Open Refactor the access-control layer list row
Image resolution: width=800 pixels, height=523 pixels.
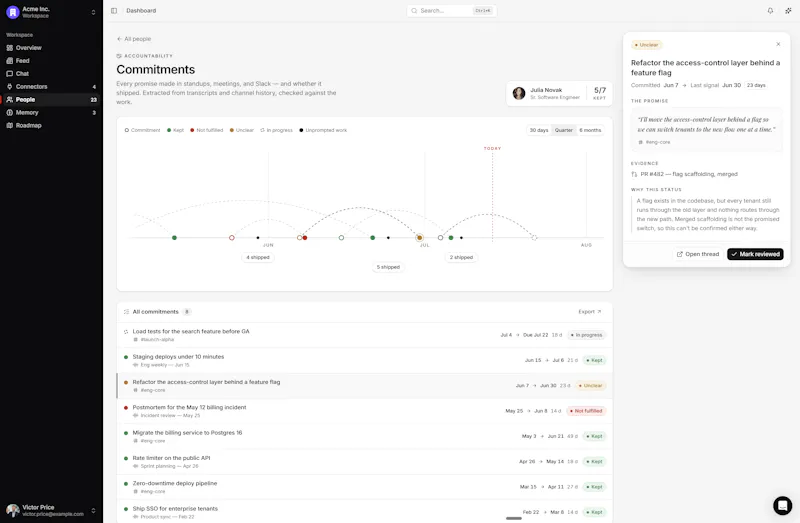coord(364,386)
